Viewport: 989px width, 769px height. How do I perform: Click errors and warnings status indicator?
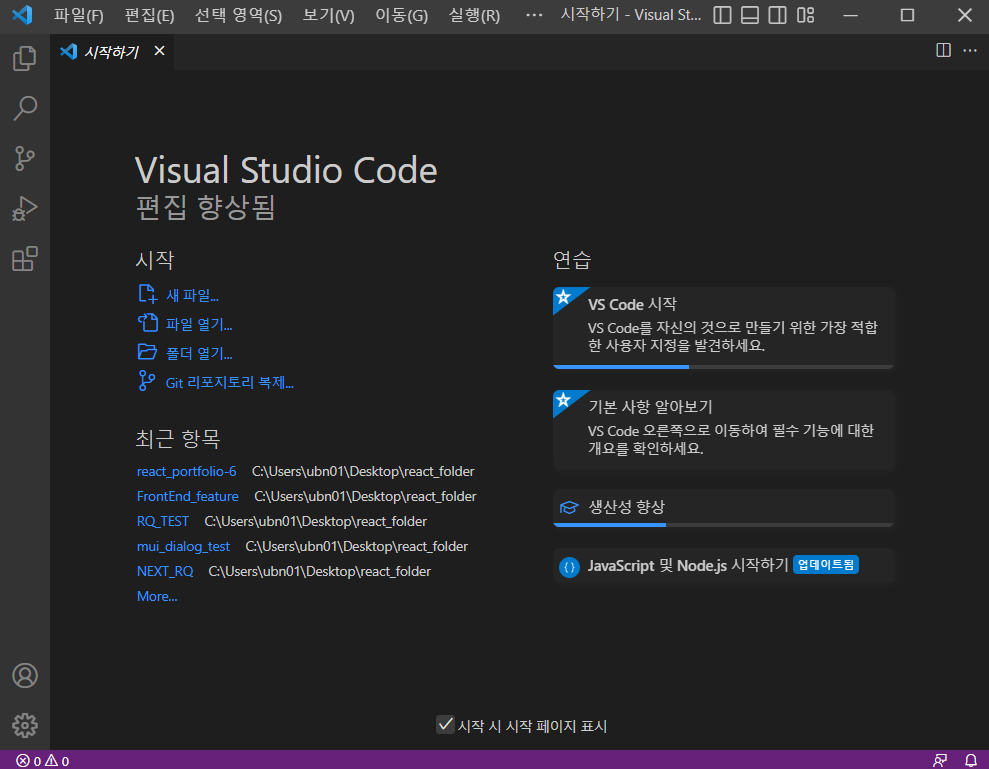coord(43,761)
